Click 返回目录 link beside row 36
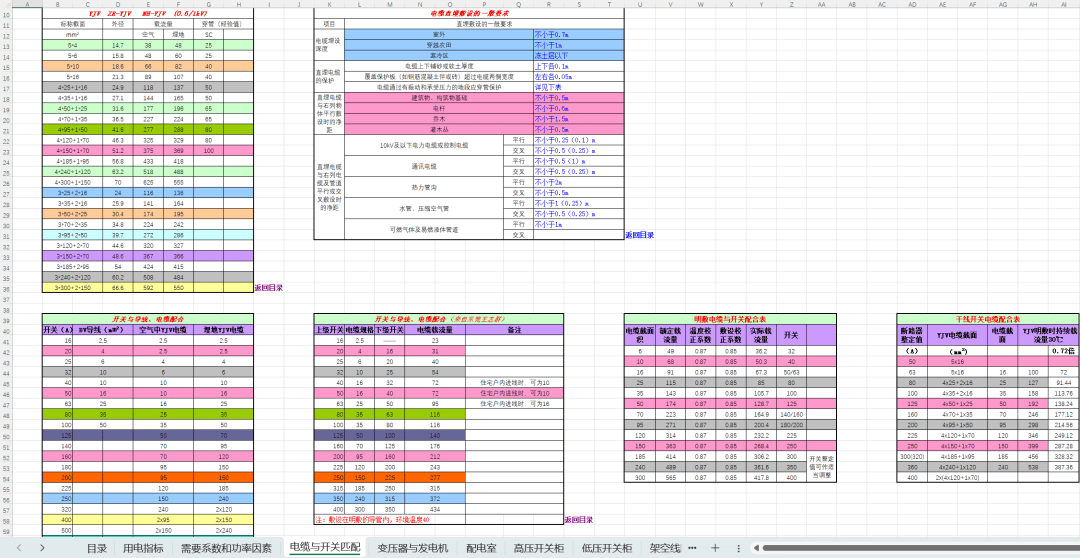 click(x=268, y=288)
